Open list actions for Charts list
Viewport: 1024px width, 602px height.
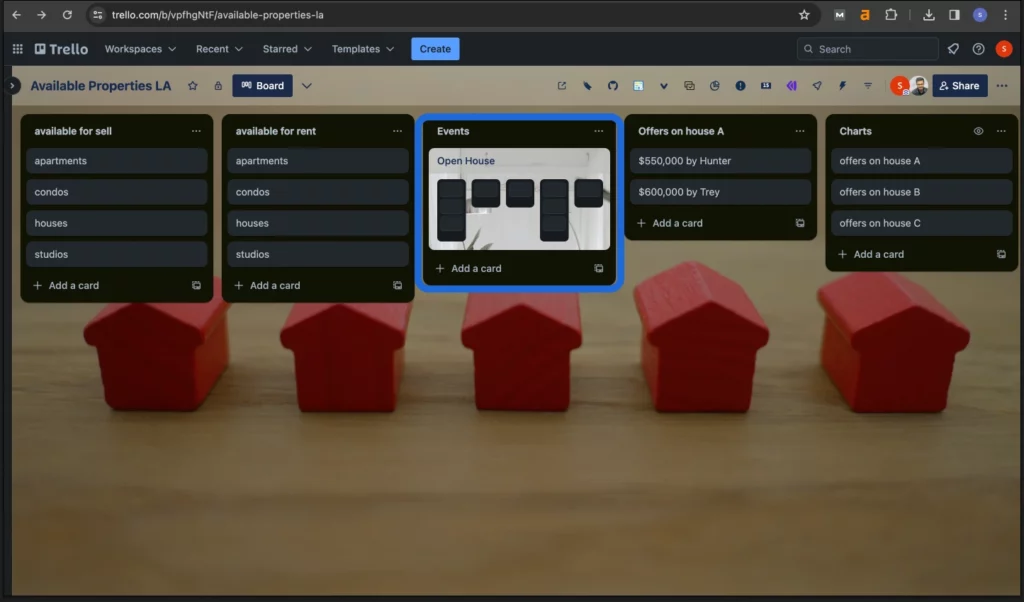pyautogui.click(x=1001, y=131)
